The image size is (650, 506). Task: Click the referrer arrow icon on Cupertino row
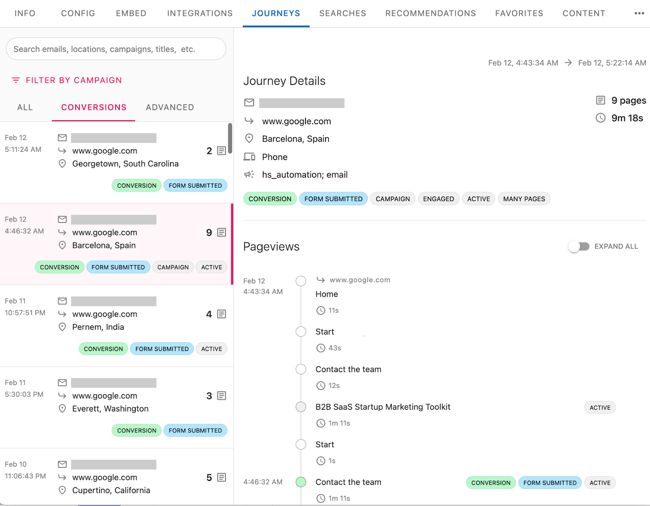pos(62,477)
